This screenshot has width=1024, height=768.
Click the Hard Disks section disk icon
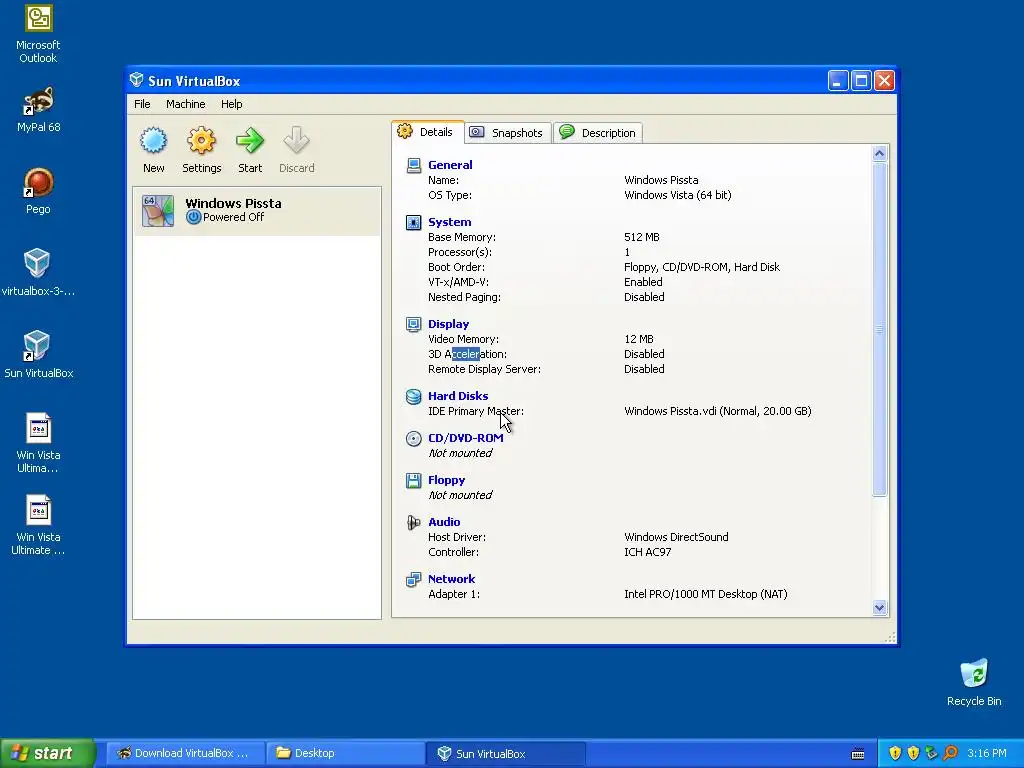coord(413,396)
